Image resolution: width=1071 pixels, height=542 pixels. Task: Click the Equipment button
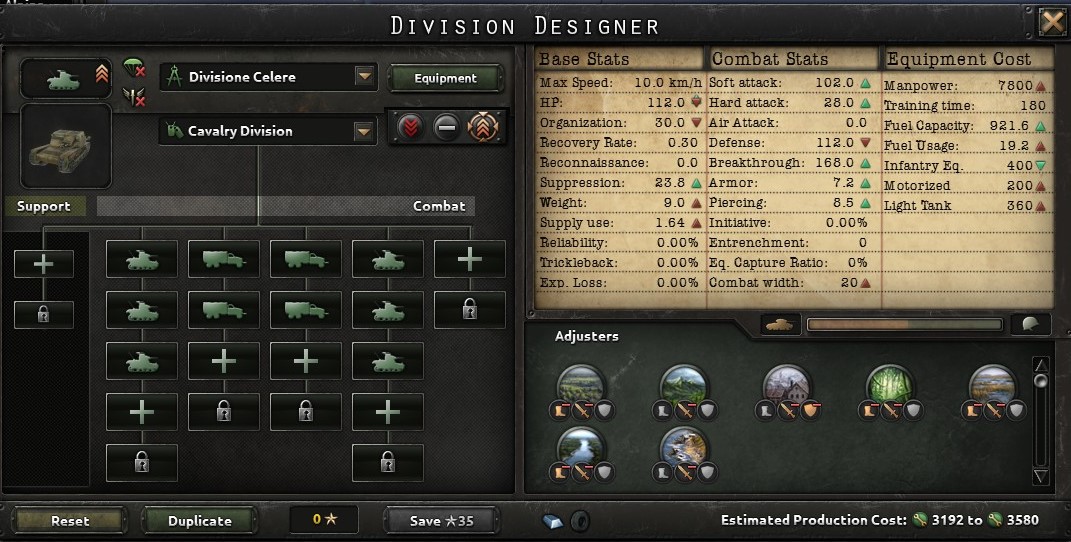point(445,79)
